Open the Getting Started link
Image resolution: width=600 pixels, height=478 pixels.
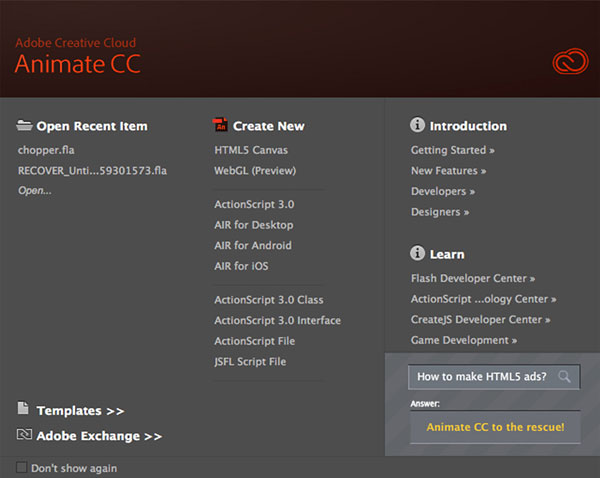(452, 150)
